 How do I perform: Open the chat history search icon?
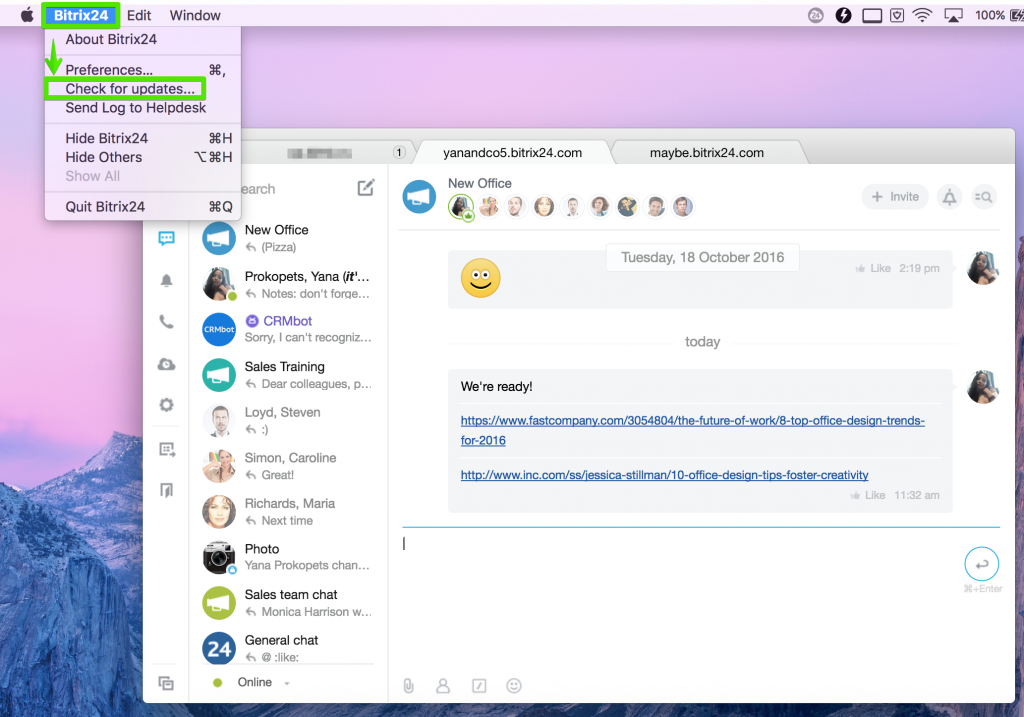point(983,197)
